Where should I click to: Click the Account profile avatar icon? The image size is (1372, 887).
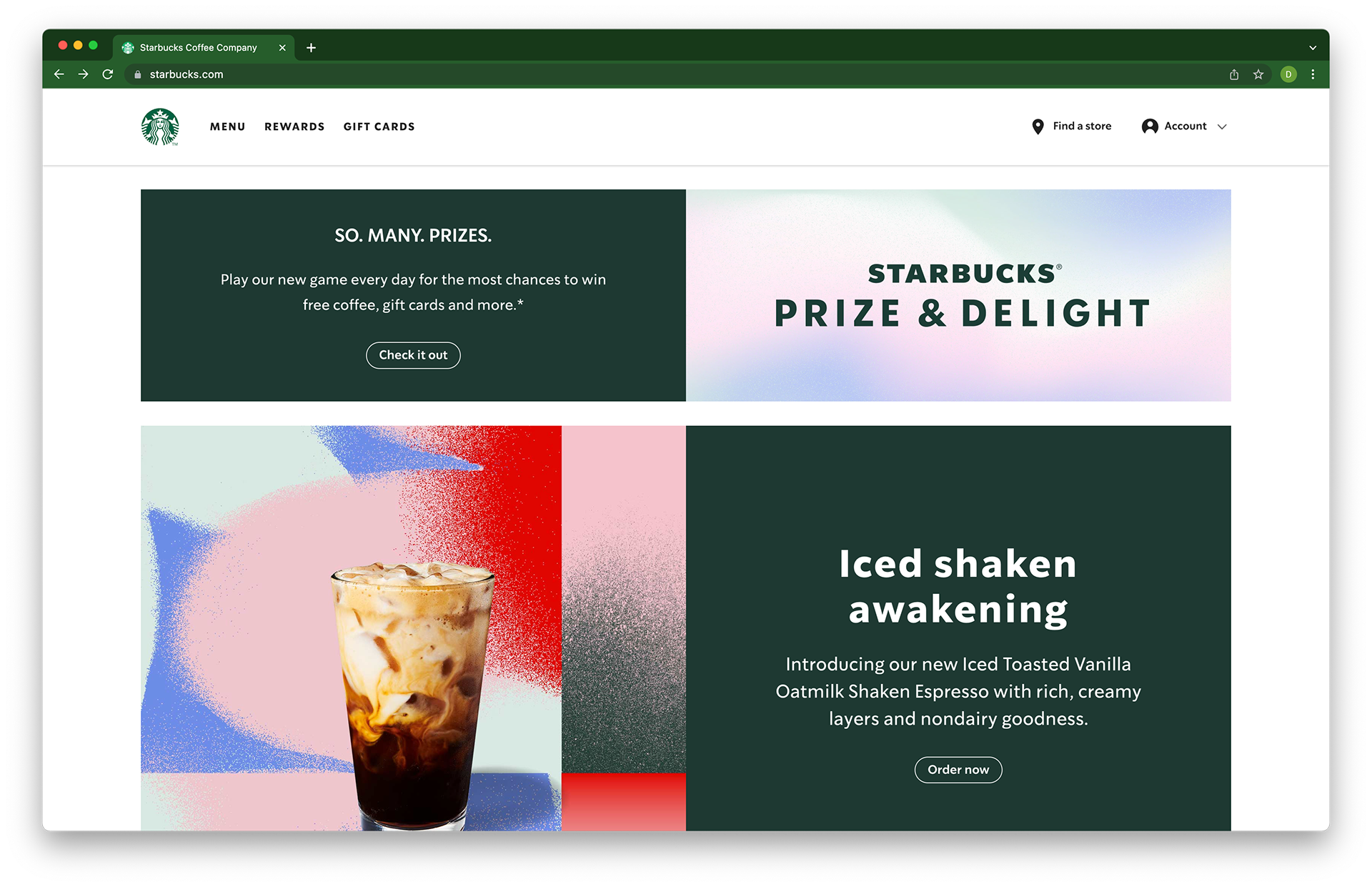[x=1149, y=127]
